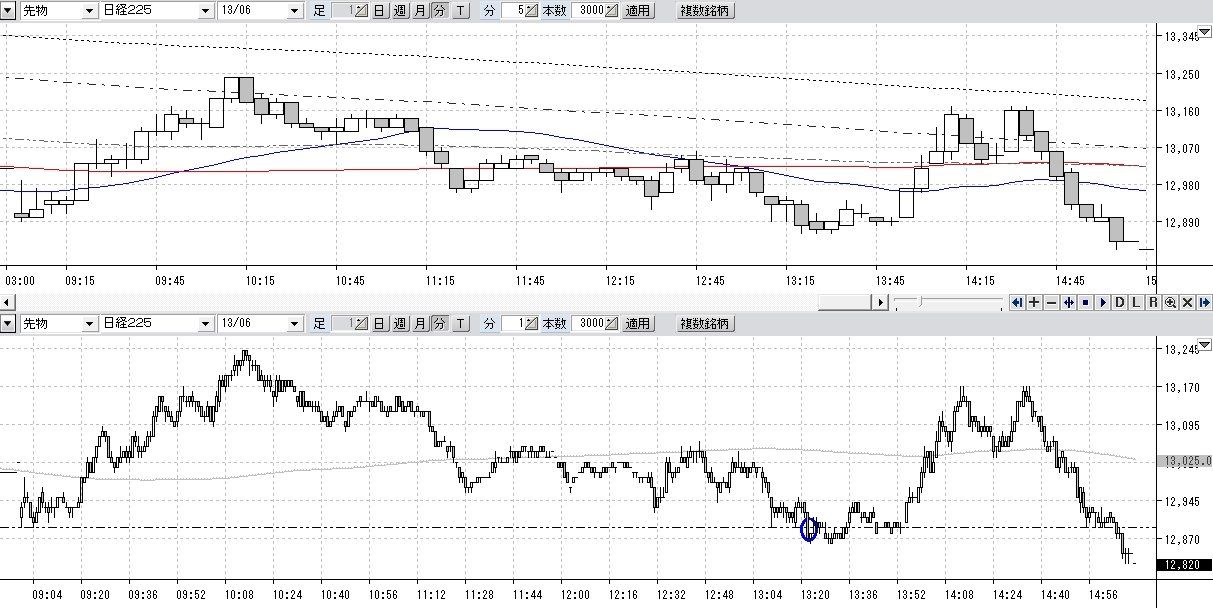
Task: Click the L chart tool button
Action: [x=1136, y=302]
